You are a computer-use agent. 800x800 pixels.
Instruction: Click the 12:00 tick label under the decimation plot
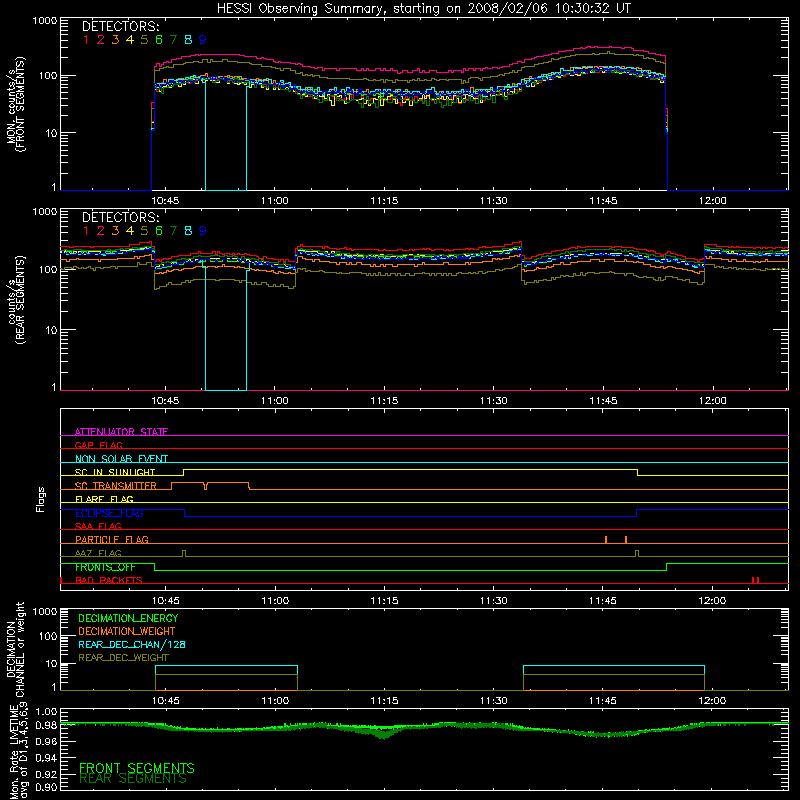pyautogui.click(x=712, y=701)
